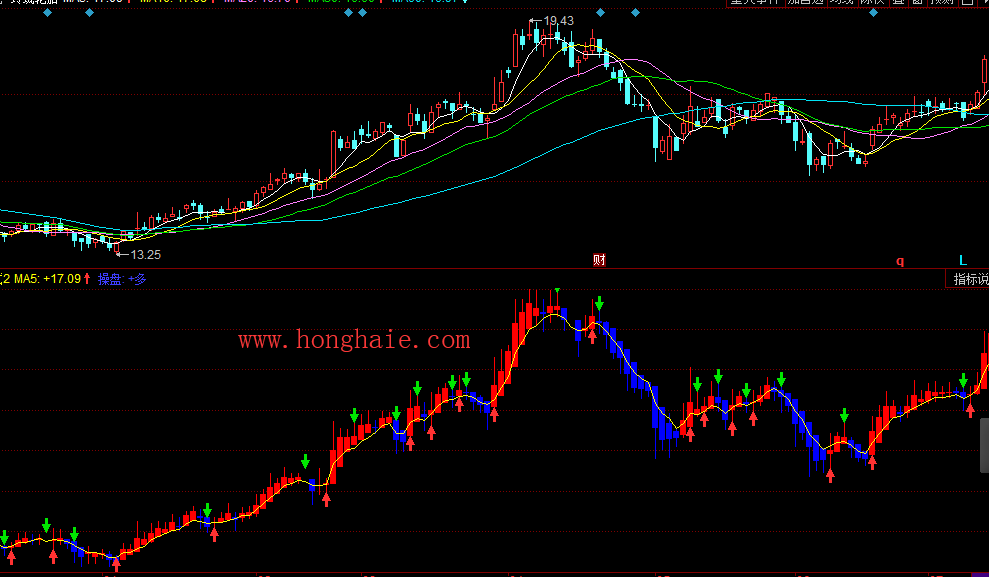Click the www.honghaie.com watermark link
The width and height of the screenshot is (989, 577).
coord(354,341)
